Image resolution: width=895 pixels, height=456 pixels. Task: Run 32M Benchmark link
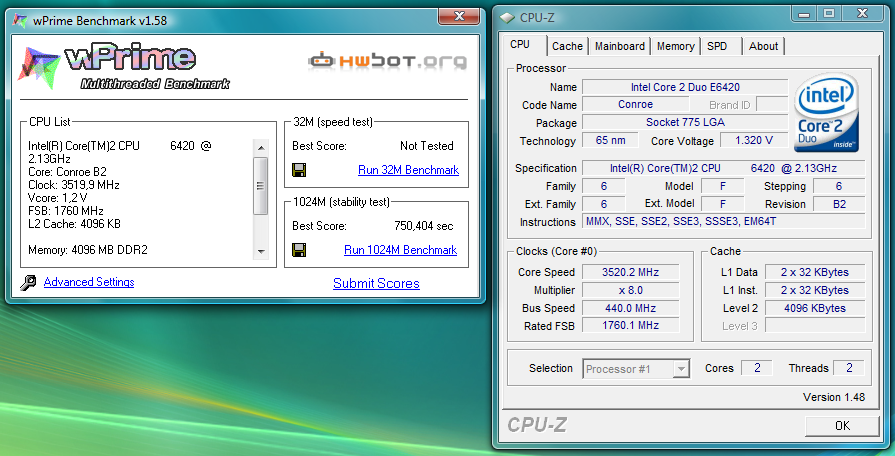coord(408,170)
